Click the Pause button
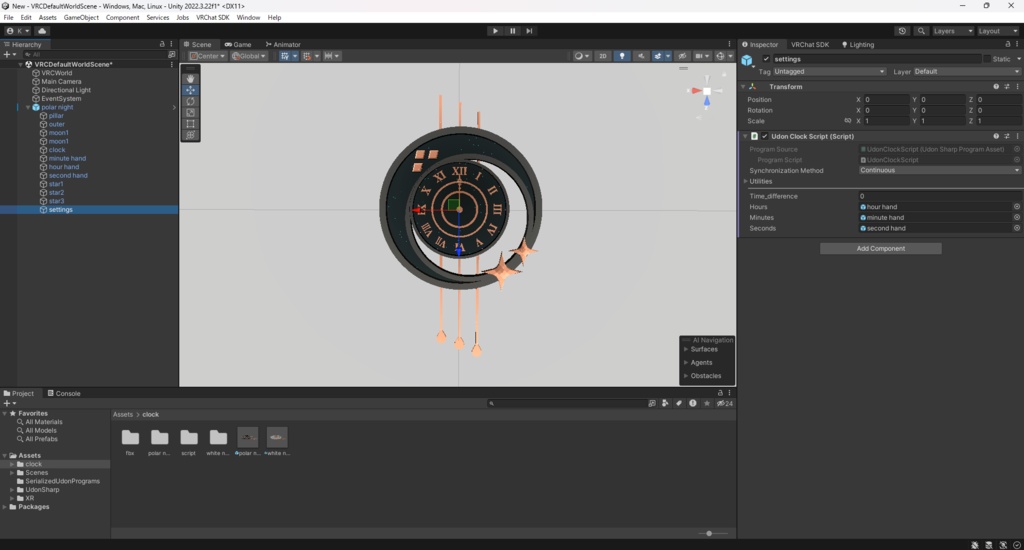The height and width of the screenshot is (550, 1024). (512, 31)
